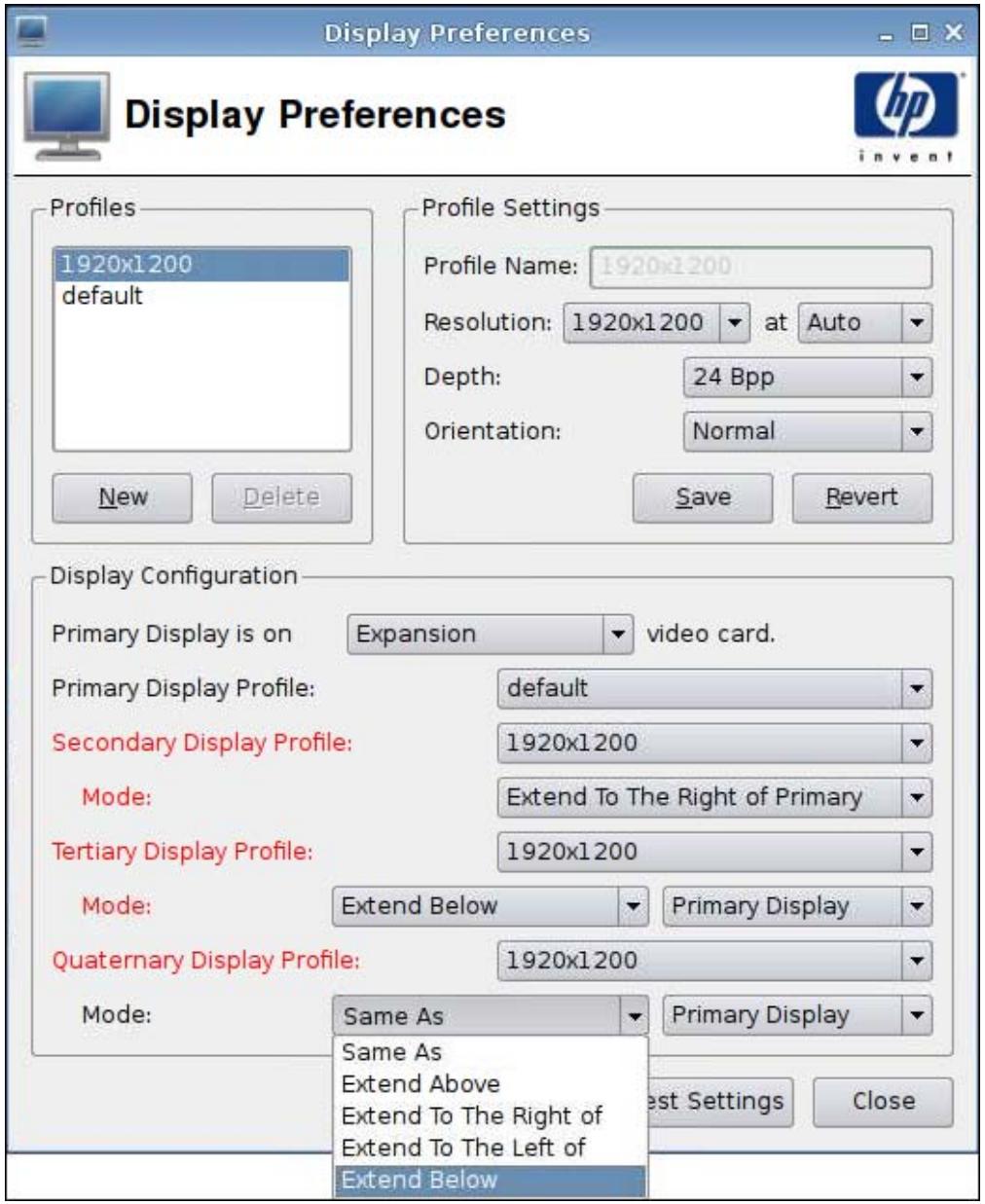The width and height of the screenshot is (985, 1204).
Task: Open the refresh rate Auto dropdown
Action: pos(864,322)
